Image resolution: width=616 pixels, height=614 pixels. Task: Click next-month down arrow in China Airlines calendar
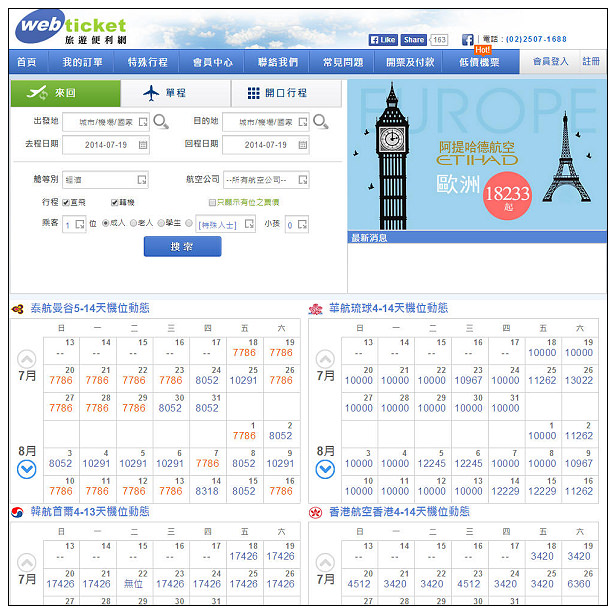(325, 469)
